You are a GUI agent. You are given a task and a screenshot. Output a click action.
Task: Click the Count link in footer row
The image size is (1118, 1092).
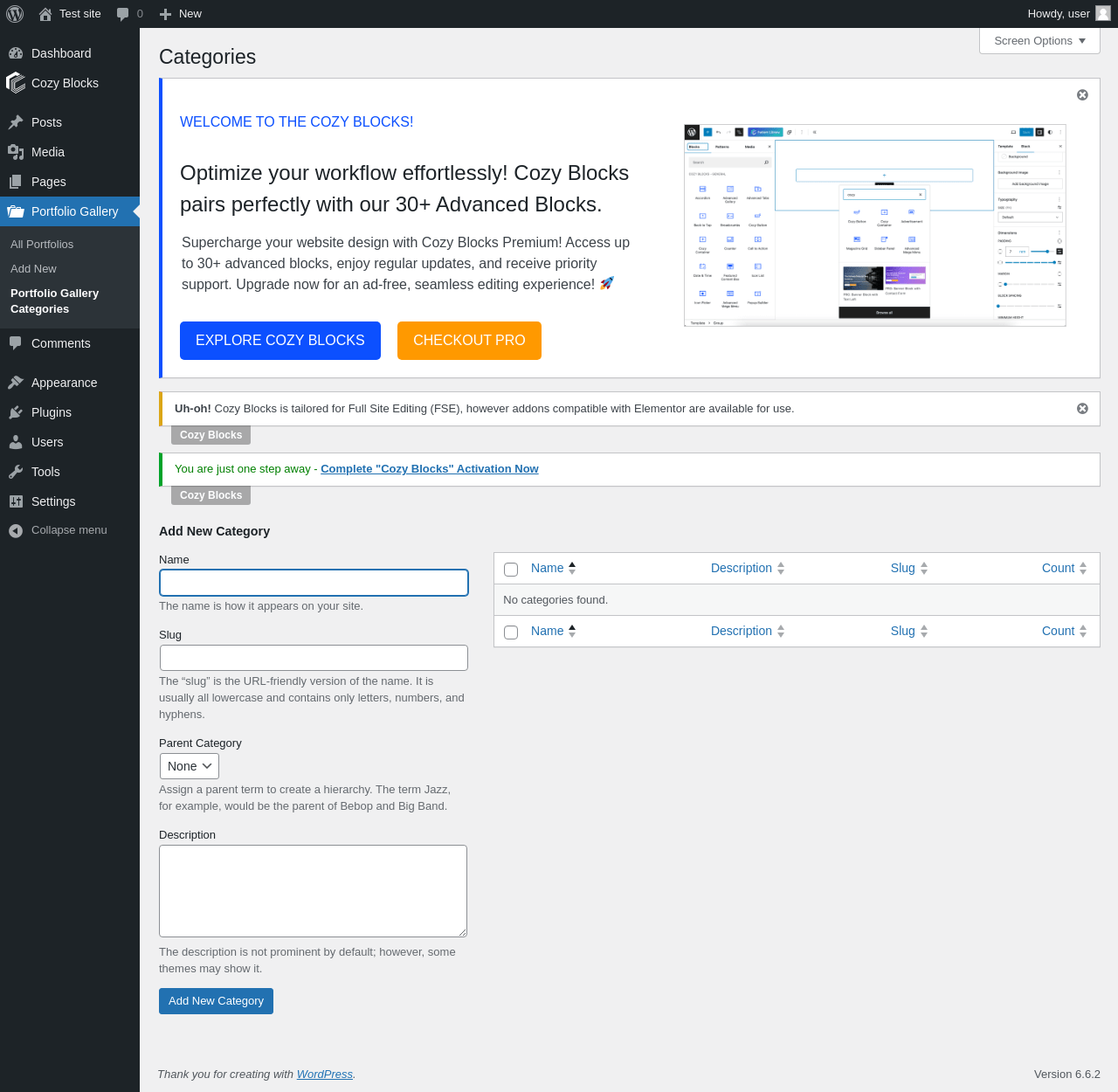click(x=1058, y=631)
